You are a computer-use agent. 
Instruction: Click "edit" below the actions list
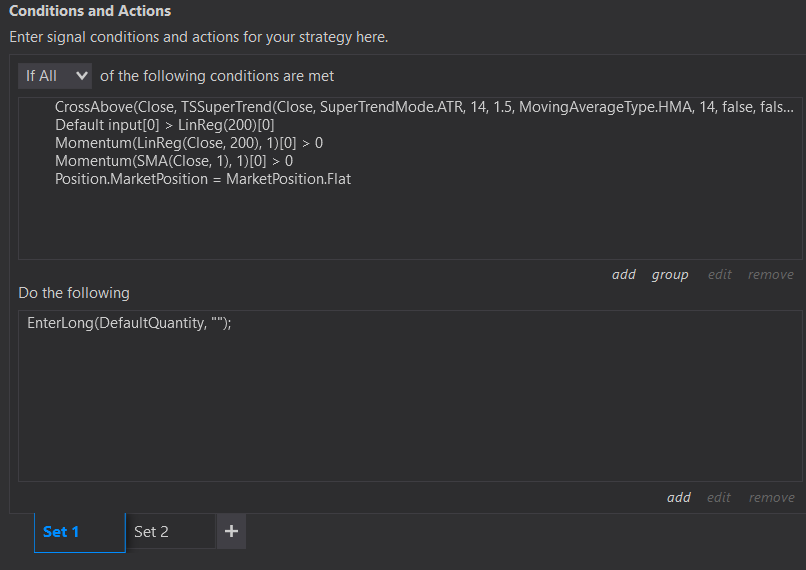tap(720, 497)
